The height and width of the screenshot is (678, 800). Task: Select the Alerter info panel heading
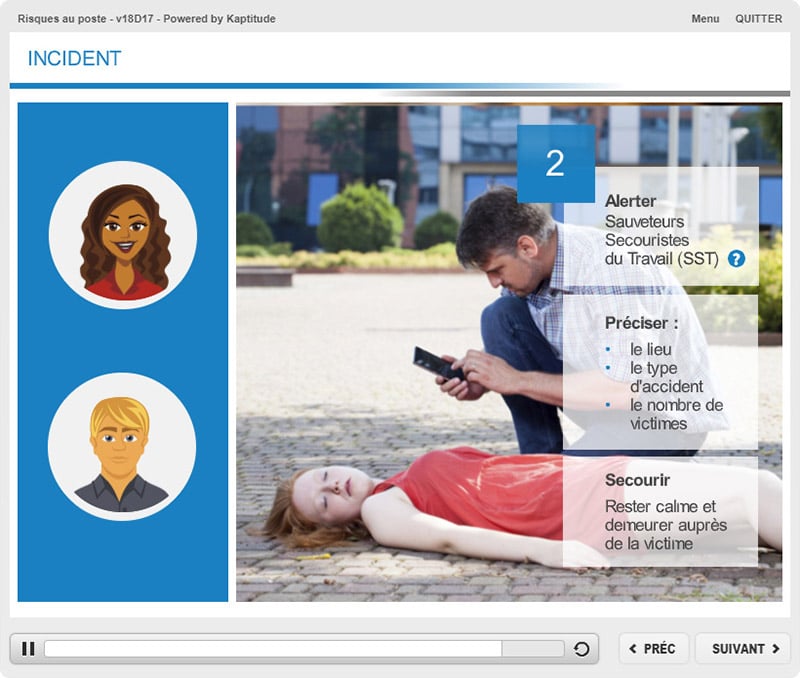coord(631,202)
